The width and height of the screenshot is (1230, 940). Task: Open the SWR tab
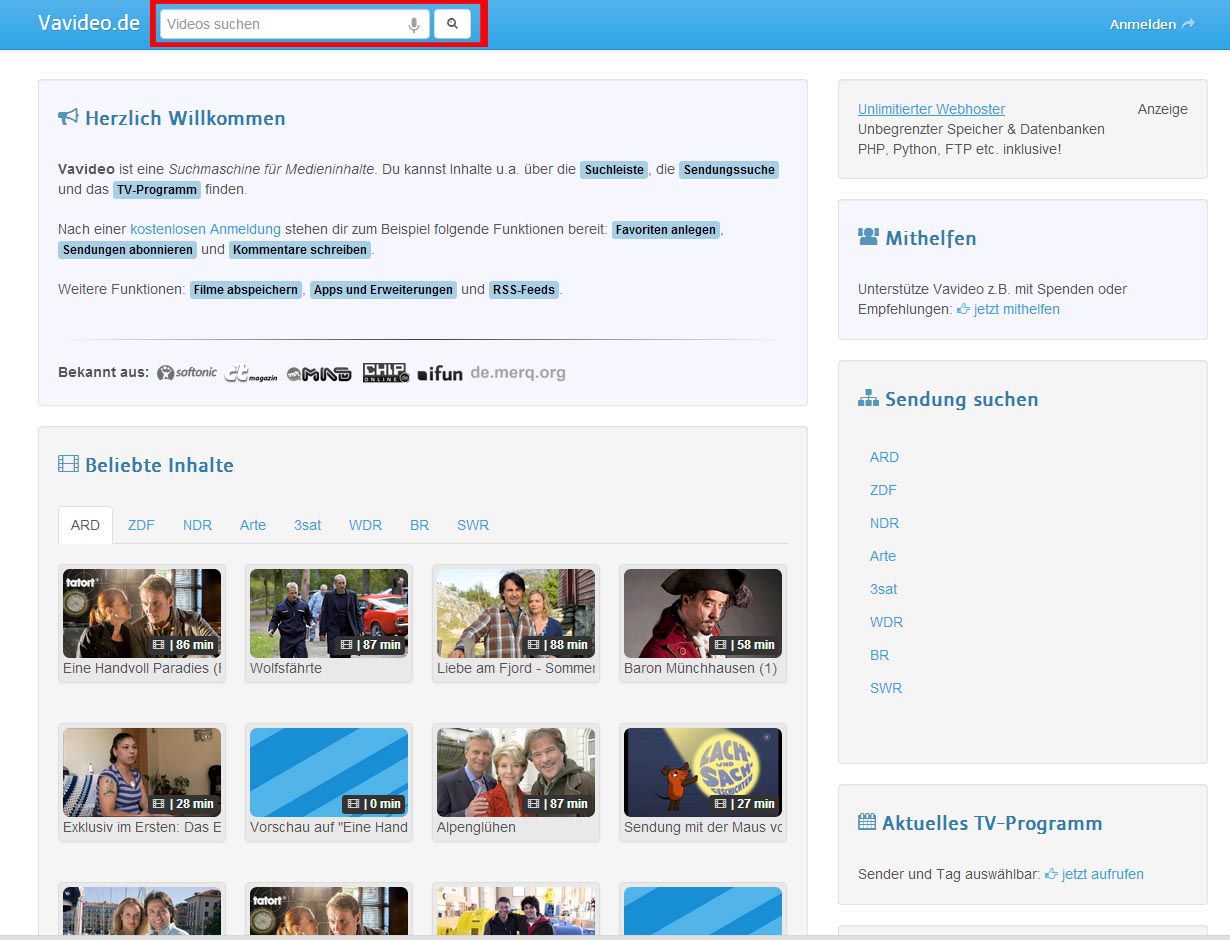[x=473, y=525]
